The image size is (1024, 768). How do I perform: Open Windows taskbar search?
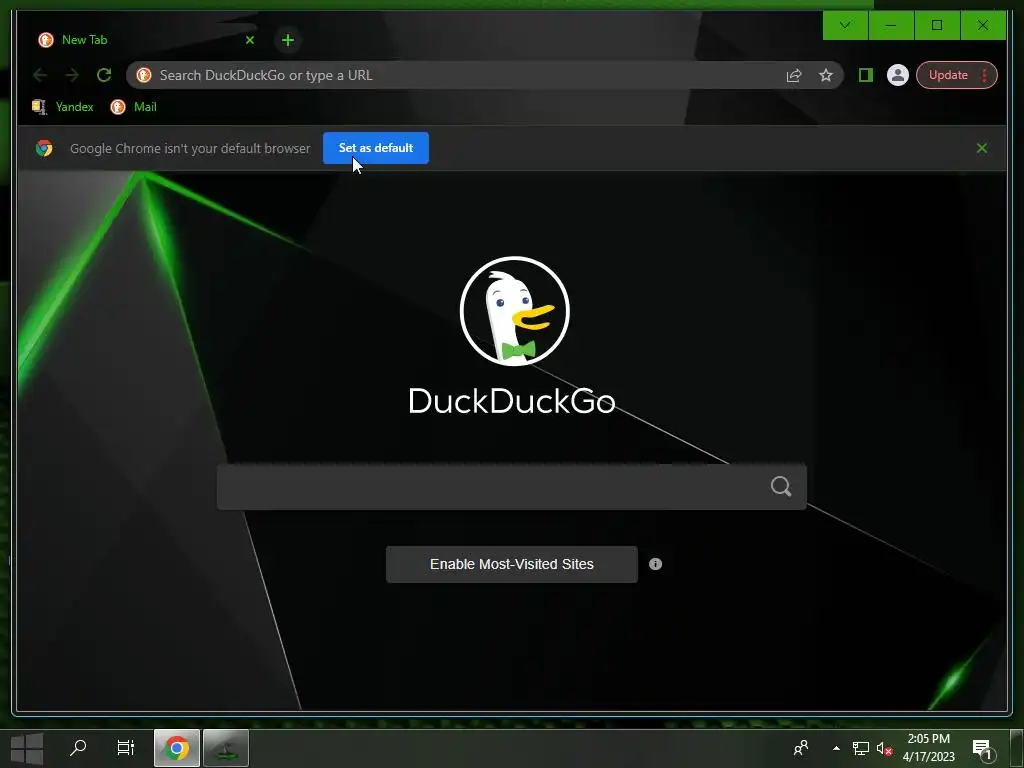78,748
